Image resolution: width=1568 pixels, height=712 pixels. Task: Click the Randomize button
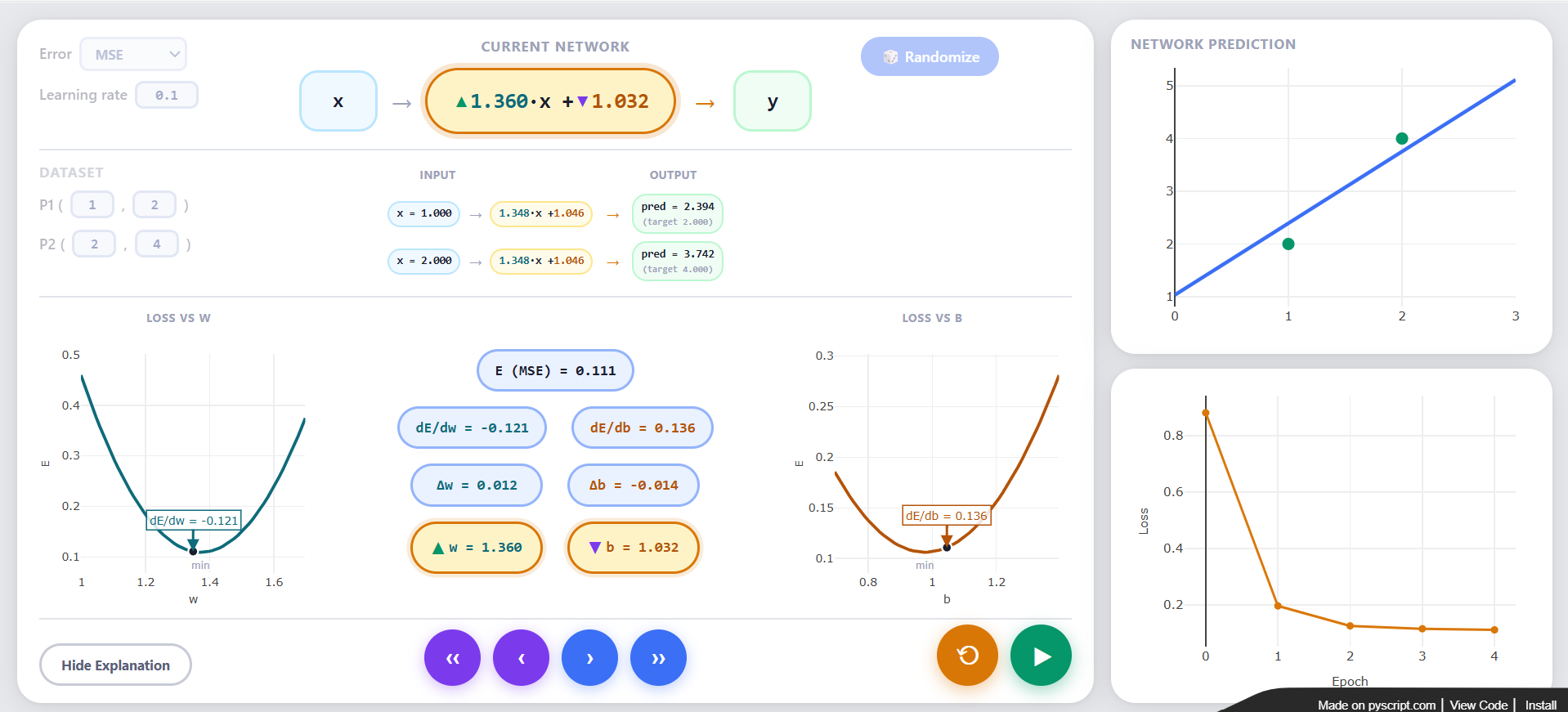[x=930, y=56]
